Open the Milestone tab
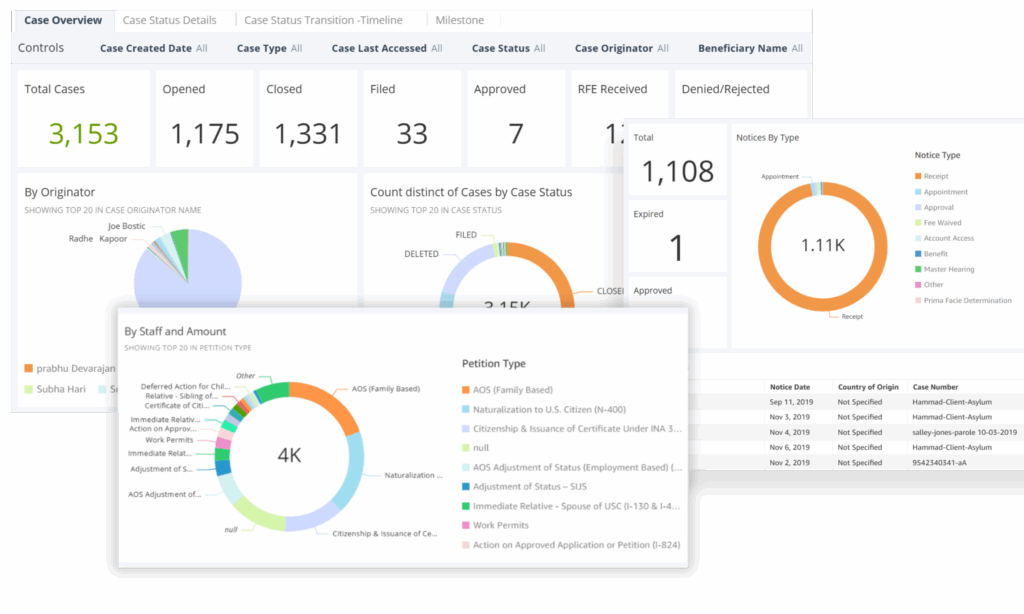 tap(459, 20)
